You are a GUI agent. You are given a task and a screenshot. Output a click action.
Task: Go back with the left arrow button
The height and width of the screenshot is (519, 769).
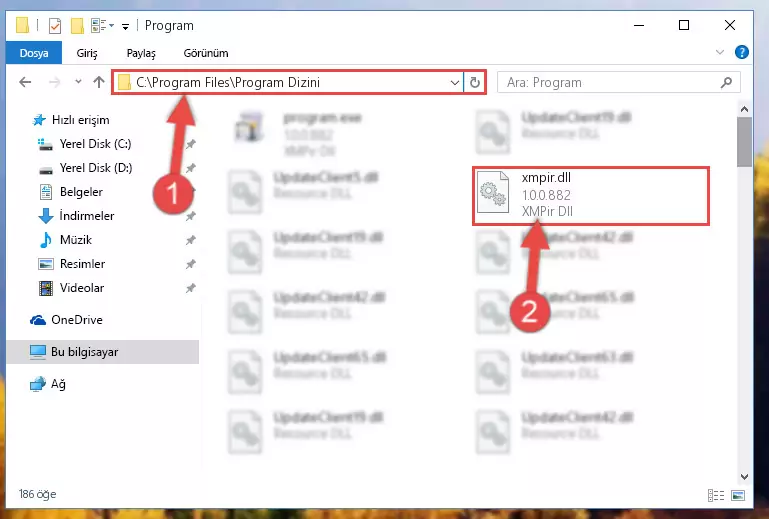pyautogui.click(x=26, y=82)
